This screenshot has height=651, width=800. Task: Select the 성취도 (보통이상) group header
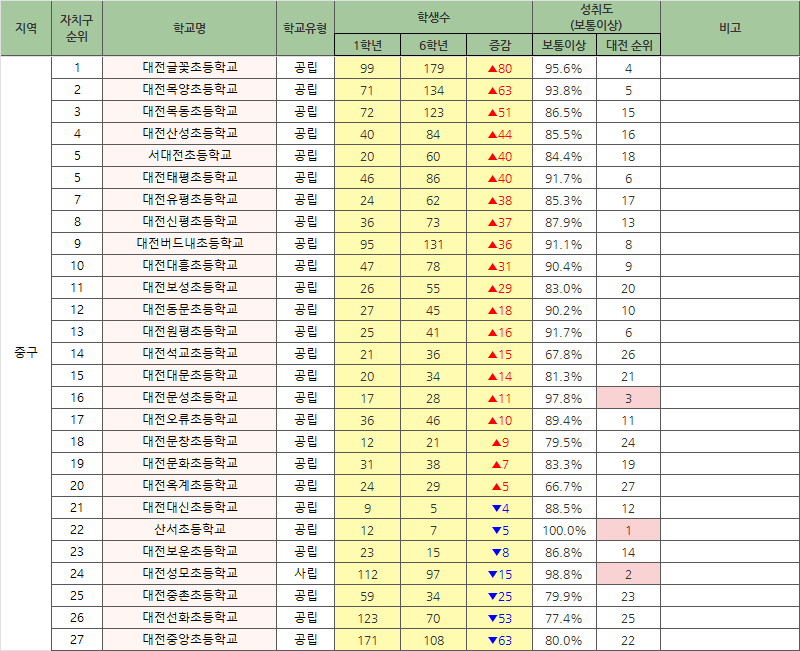[596, 17]
